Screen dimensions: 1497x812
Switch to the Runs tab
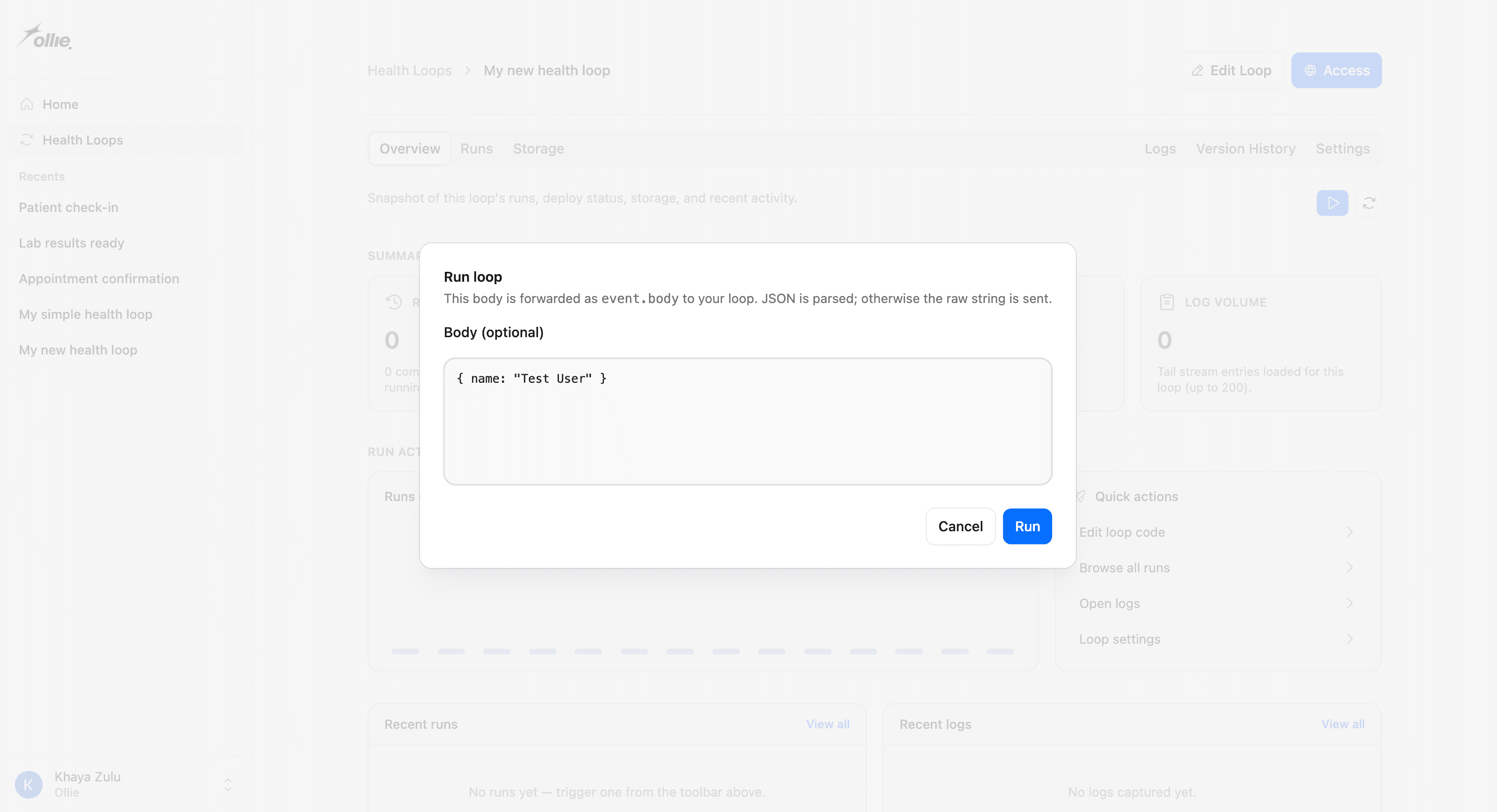pos(477,149)
